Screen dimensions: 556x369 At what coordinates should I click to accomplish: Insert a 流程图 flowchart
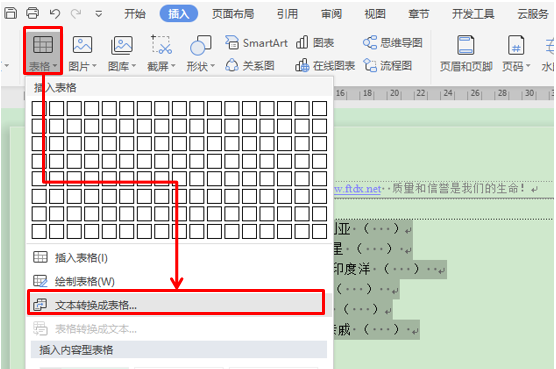point(388,66)
